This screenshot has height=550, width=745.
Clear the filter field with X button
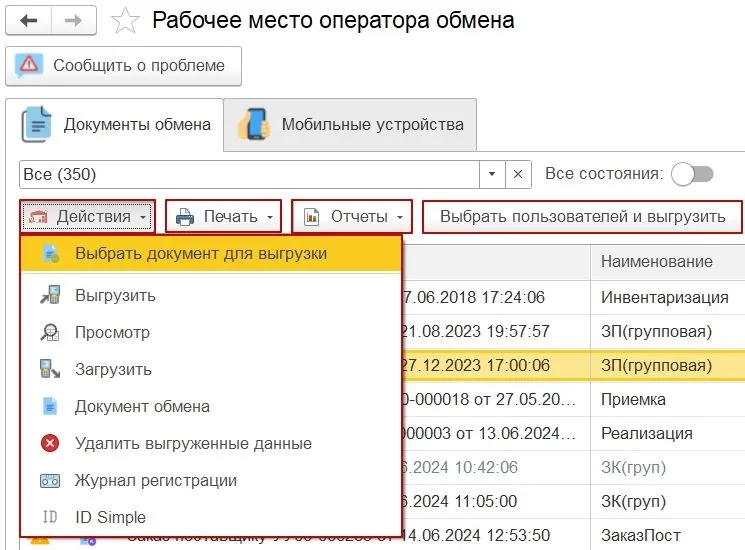518,174
